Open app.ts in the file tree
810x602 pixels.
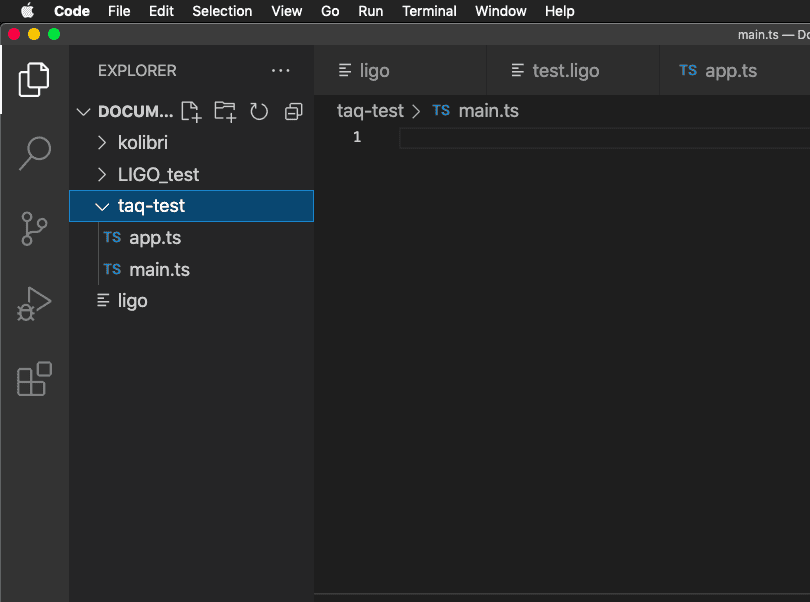pos(155,238)
